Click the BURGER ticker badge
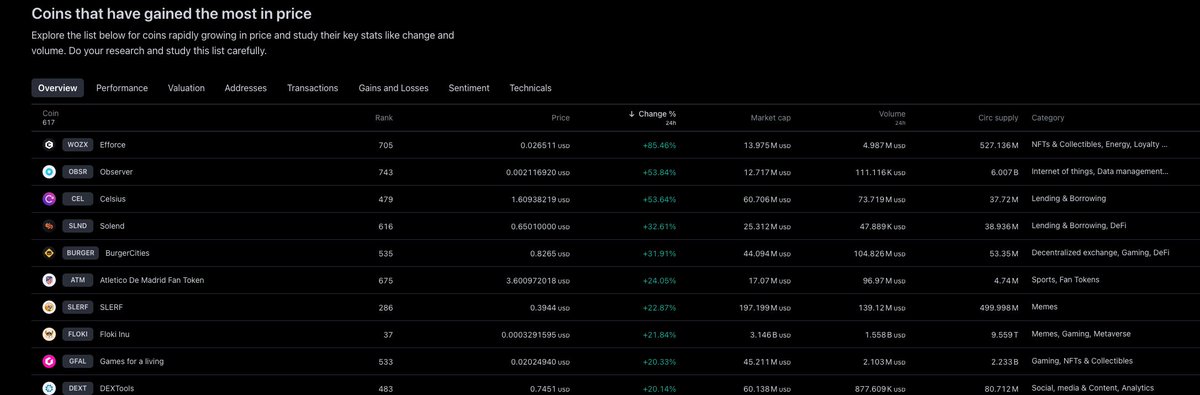This screenshot has height=395, width=1200. point(80,253)
